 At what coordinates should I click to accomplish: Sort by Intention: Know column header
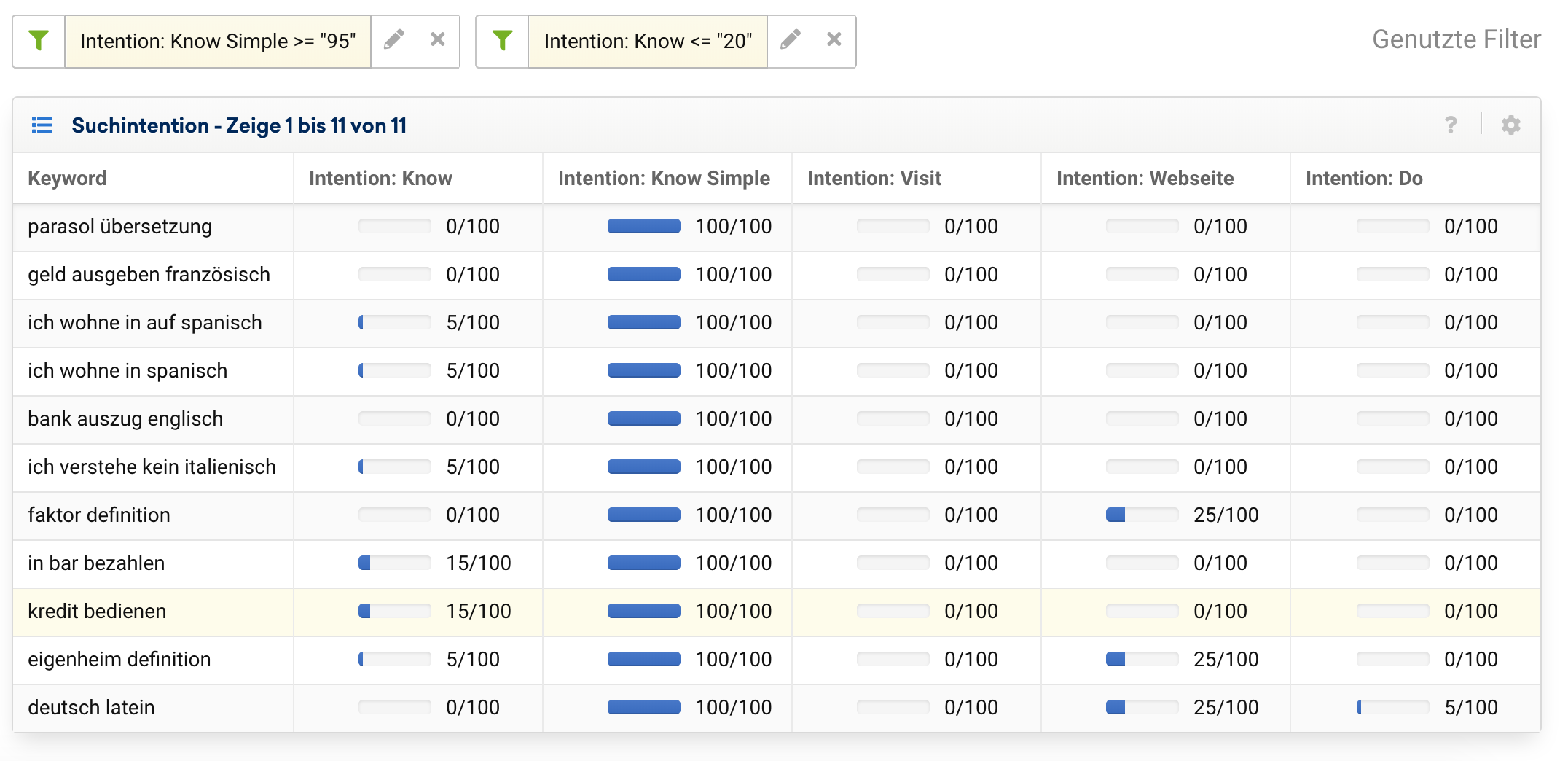tap(380, 179)
